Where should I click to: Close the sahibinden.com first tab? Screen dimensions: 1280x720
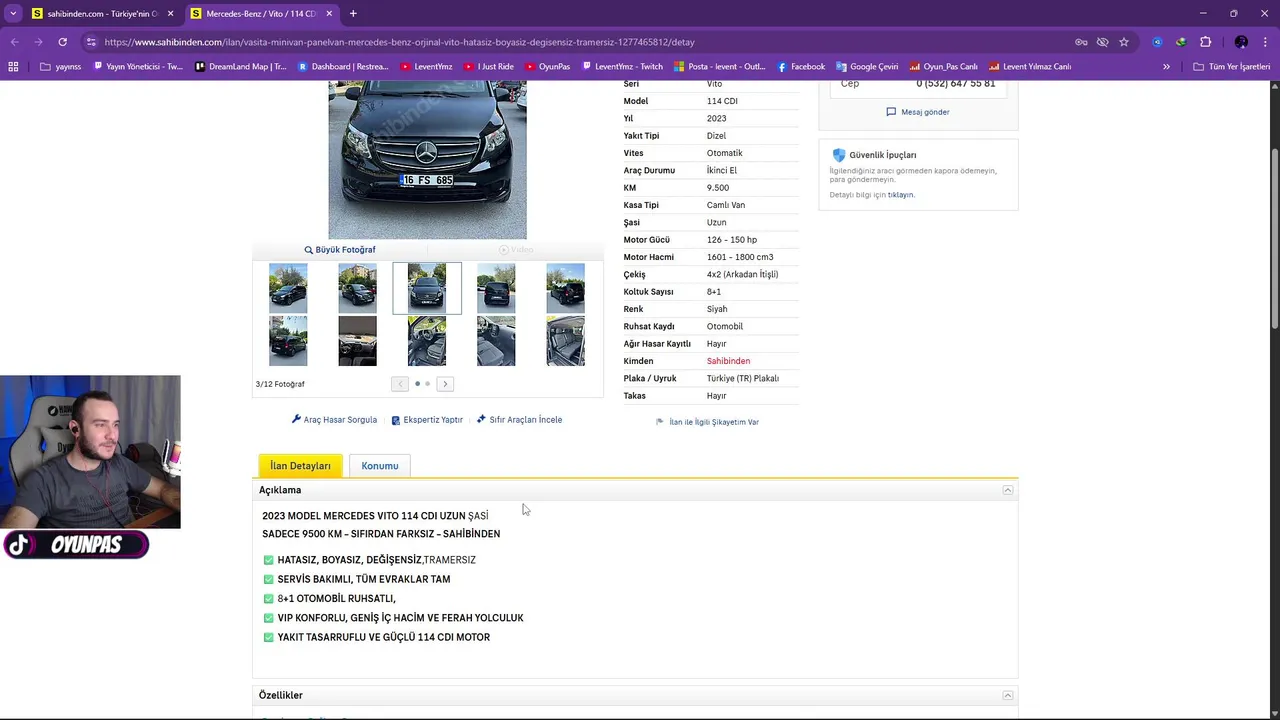click(x=170, y=13)
